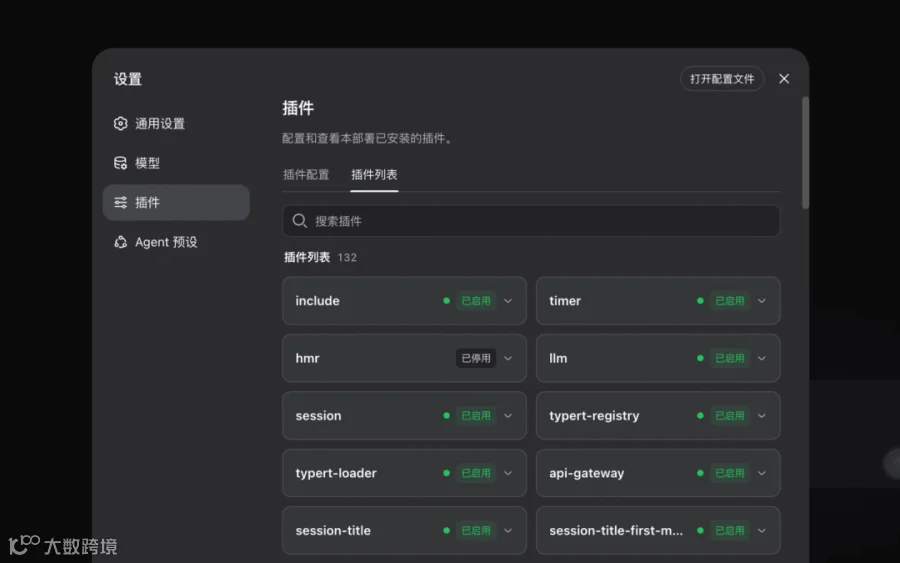The width and height of the screenshot is (900, 563).
Task: Open 模型 sidebar entry
Action: click(176, 163)
